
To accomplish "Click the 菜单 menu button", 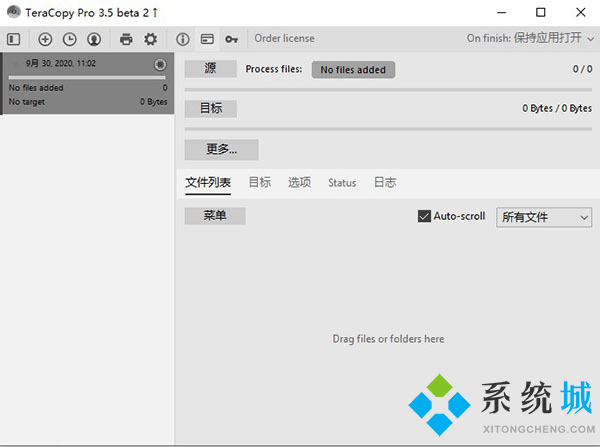I will (215, 216).
